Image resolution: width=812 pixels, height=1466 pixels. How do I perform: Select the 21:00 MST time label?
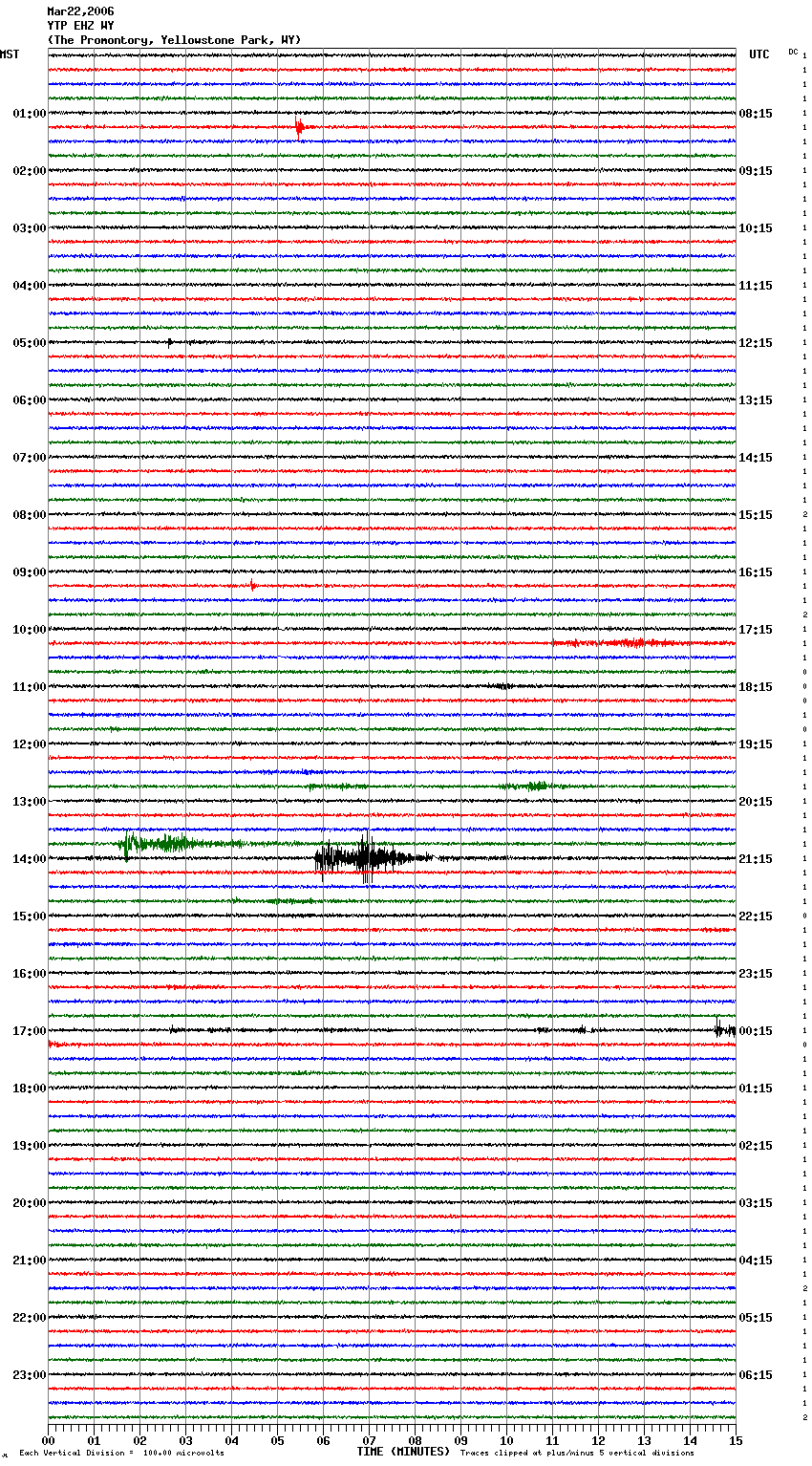(30, 1261)
